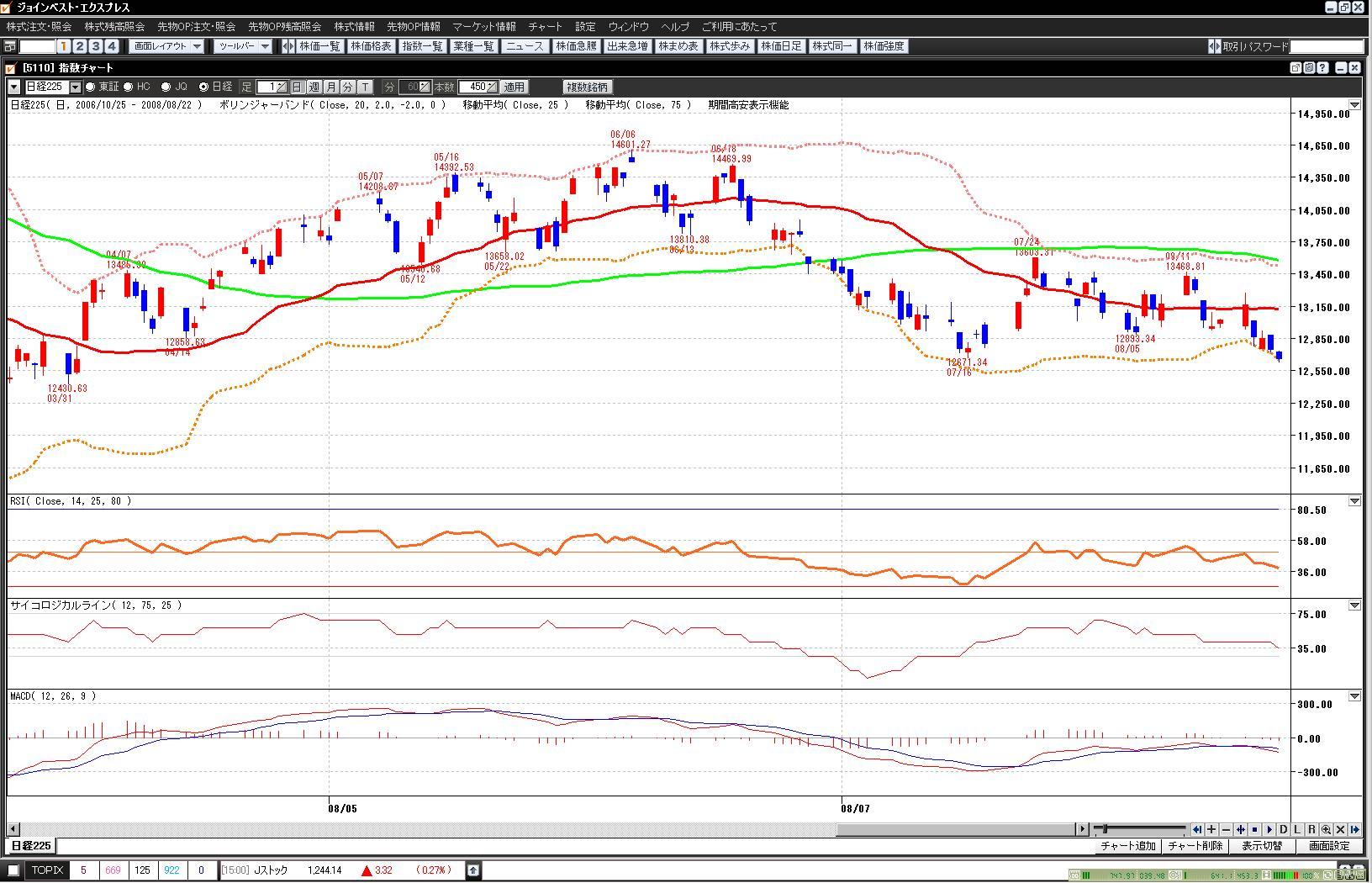Open the マーケット情報 menu
The height and width of the screenshot is (883, 1372).
(x=483, y=27)
